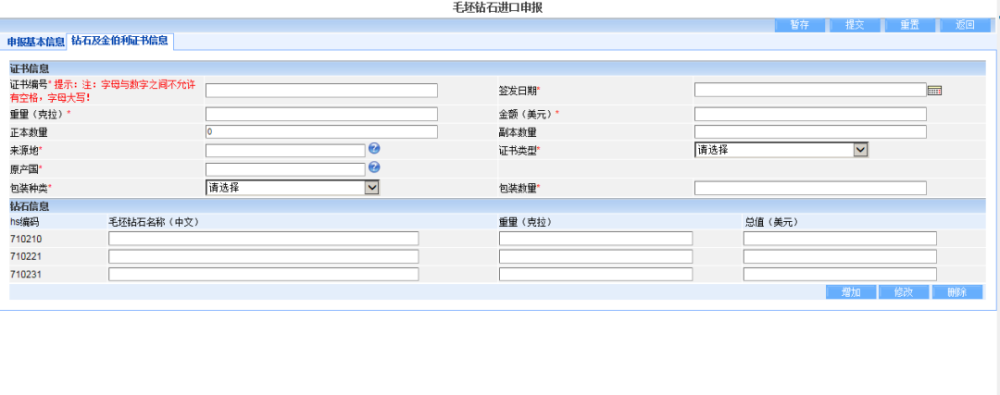This screenshot has width=1000, height=395.
Task: Click the help icon next to 原产国
Action: click(374, 167)
